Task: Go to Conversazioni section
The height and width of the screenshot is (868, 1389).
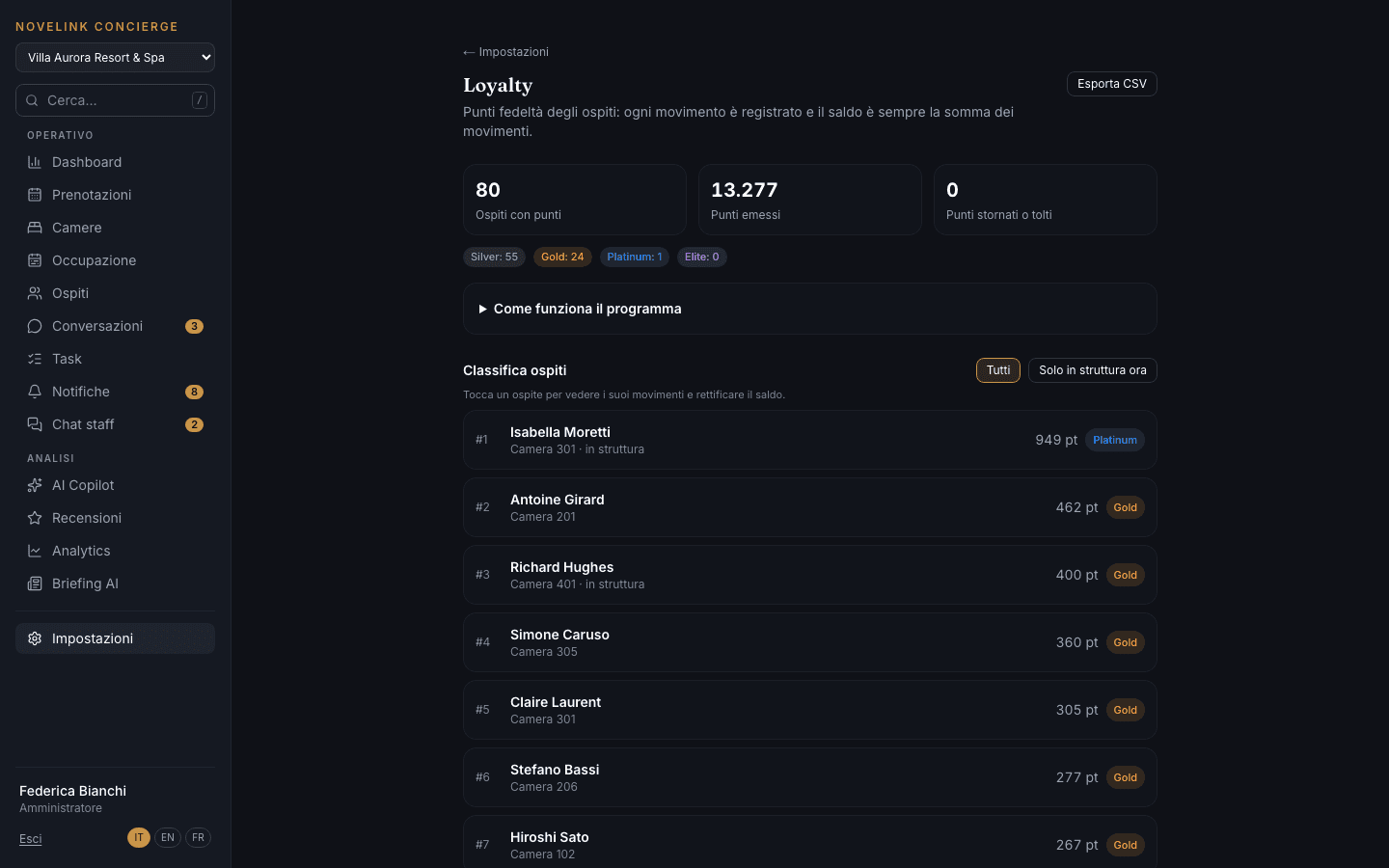Action: pos(115,326)
